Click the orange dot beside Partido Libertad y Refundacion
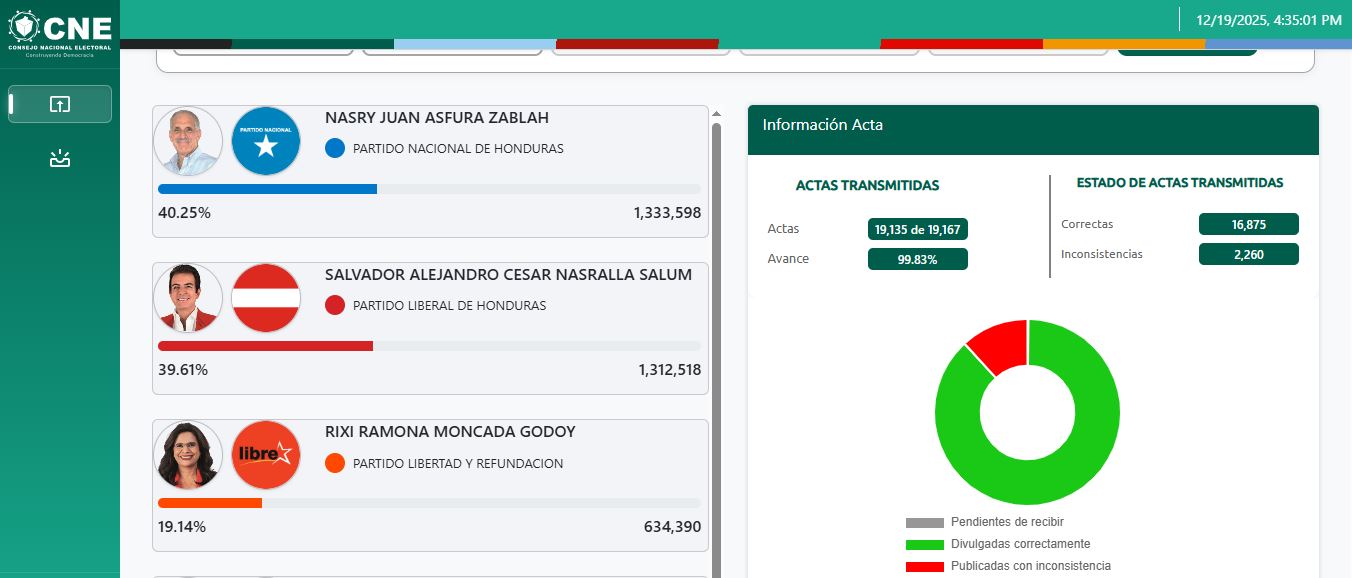1352x578 pixels. pyautogui.click(x=335, y=463)
